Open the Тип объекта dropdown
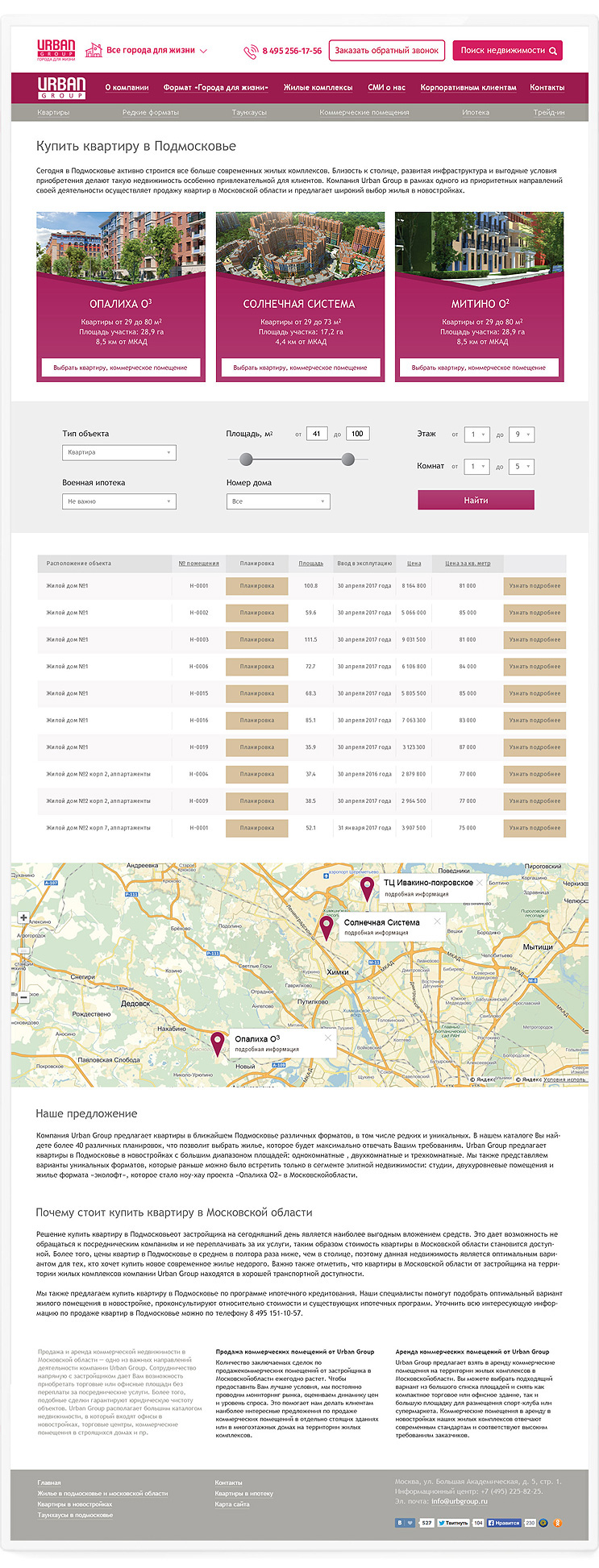This screenshot has height=1568, width=599. pyautogui.click(x=119, y=453)
